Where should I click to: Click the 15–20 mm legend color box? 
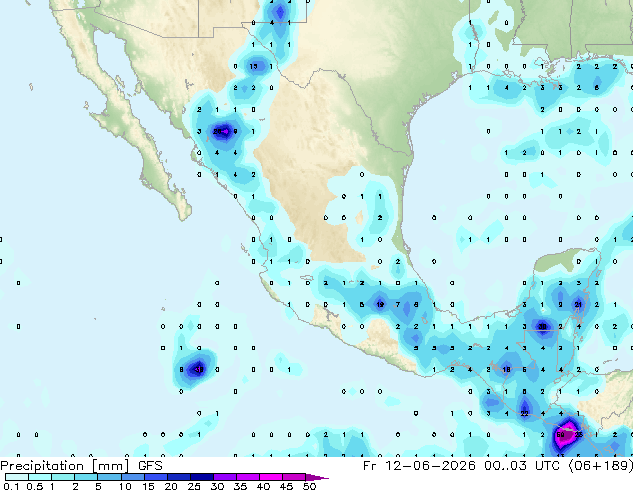point(155,477)
